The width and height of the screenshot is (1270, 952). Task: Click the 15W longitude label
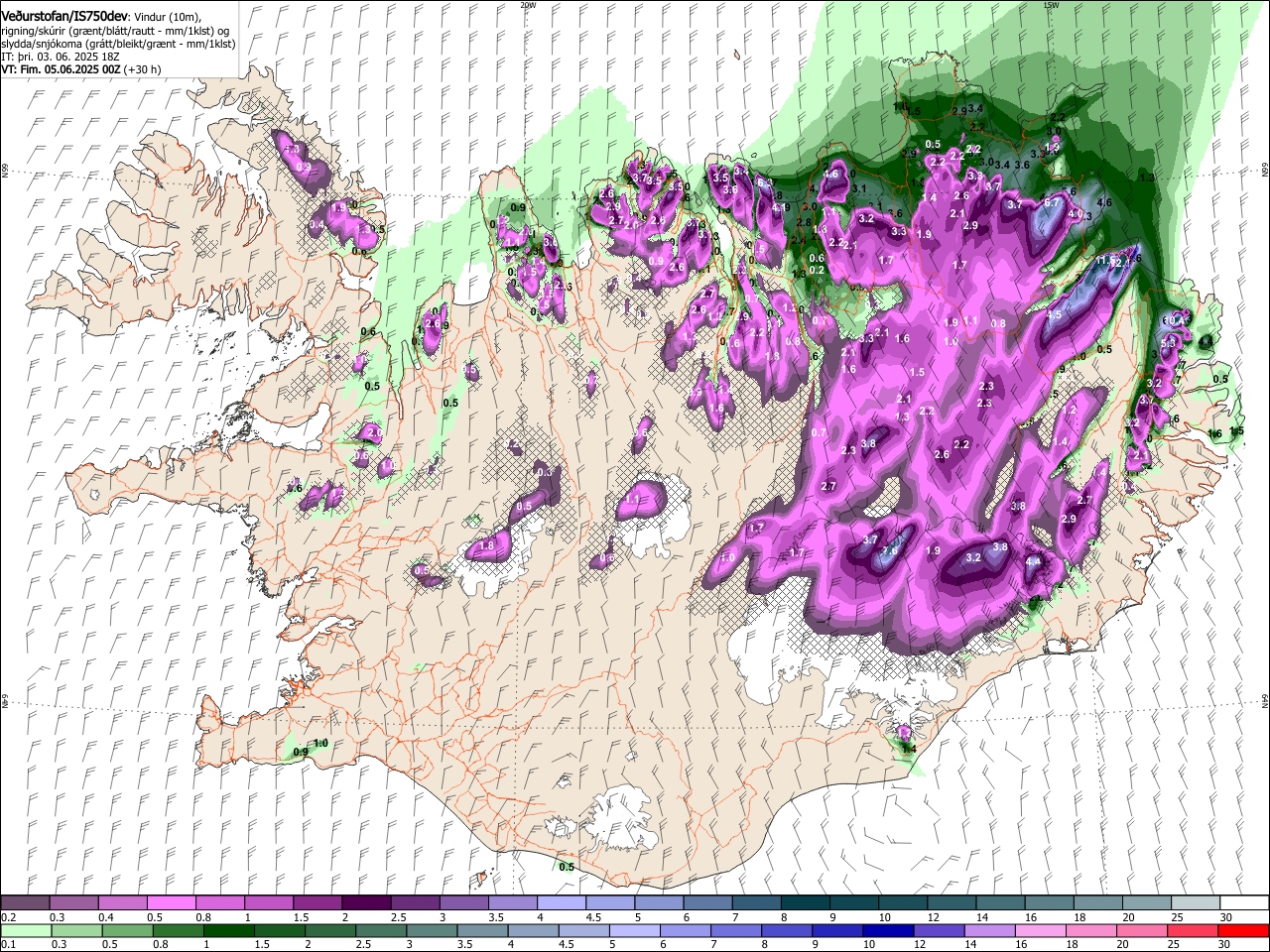point(1051,5)
